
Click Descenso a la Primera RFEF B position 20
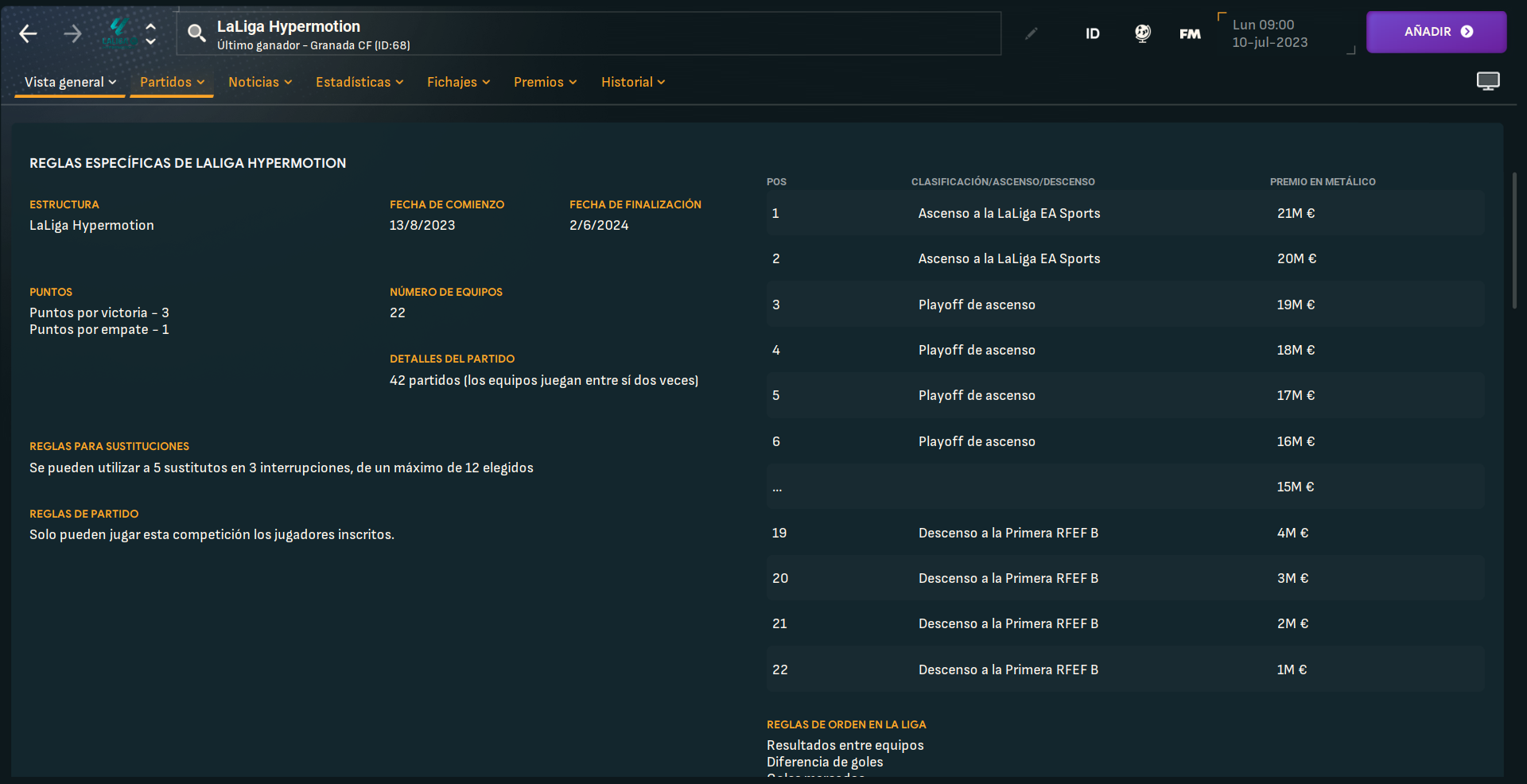[1125, 578]
